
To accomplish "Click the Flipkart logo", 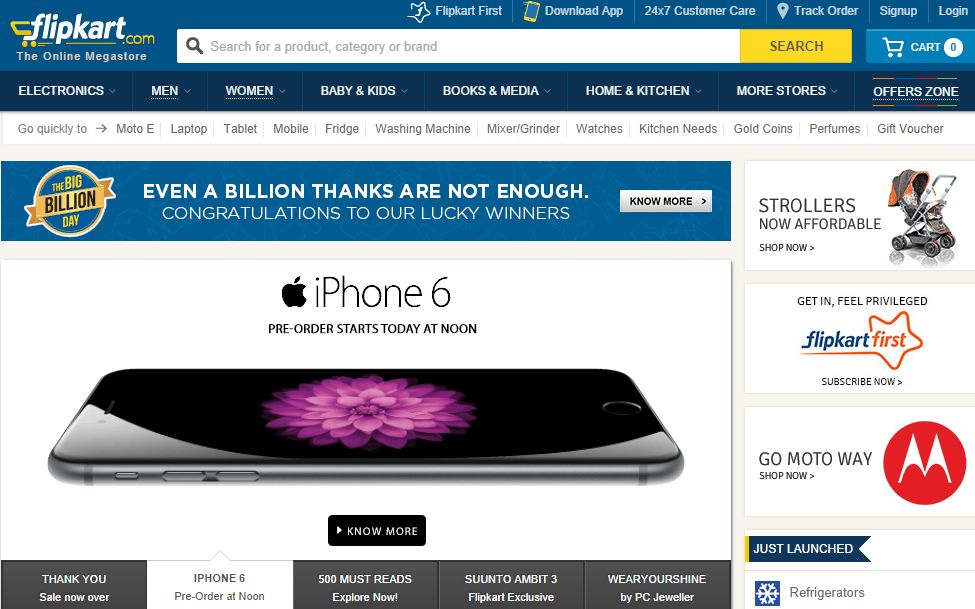I will click(x=83, y=38).
